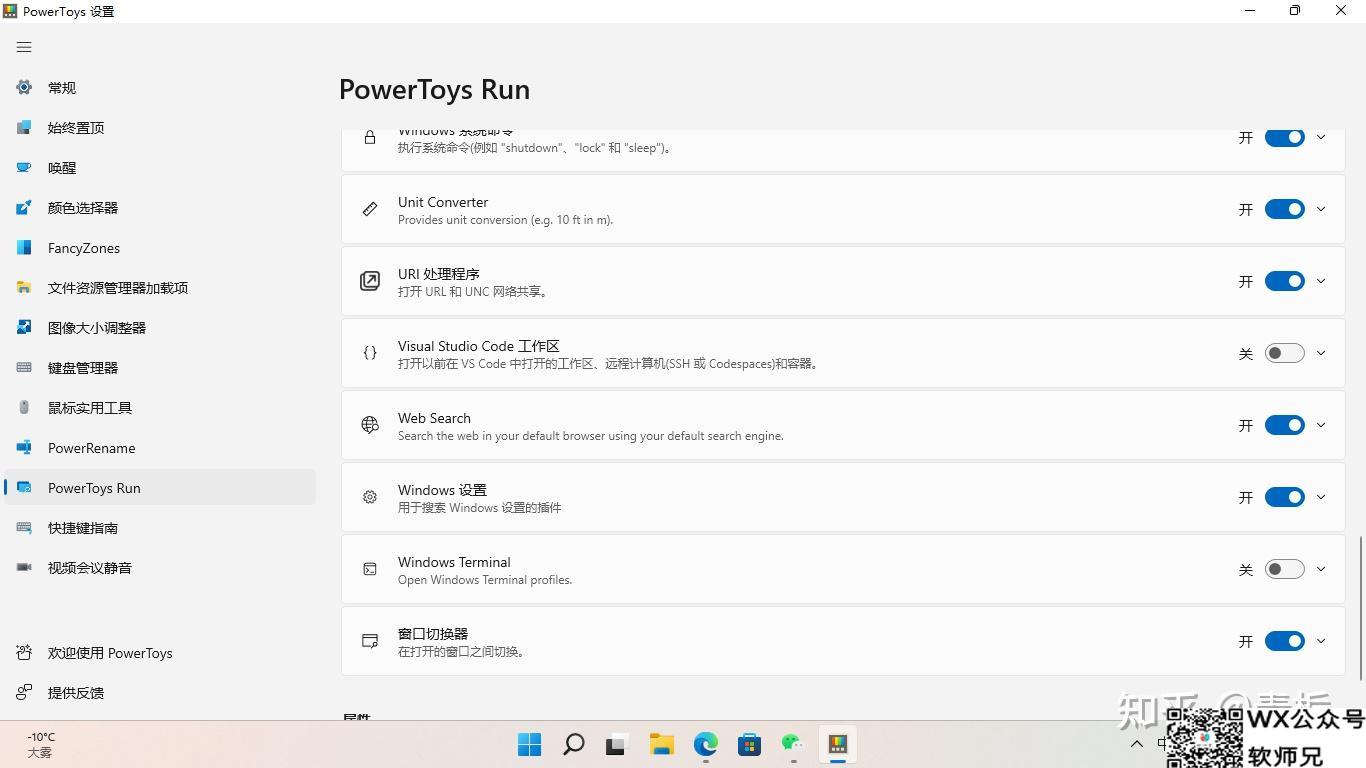Expand the Windows 设置 plugin chevron

tap(1321, 497)
